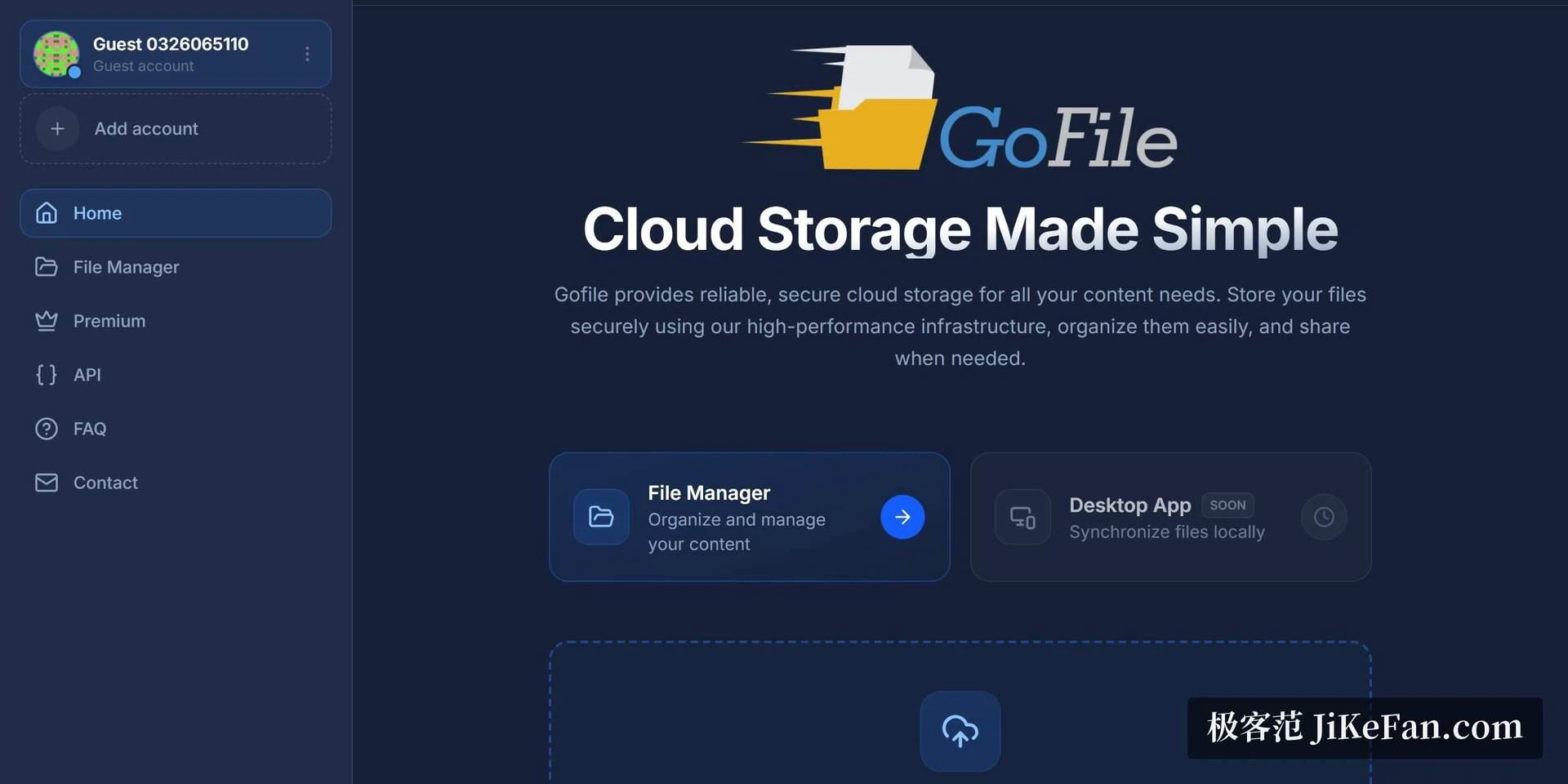Screen dimensions: 1568x784
Task: Click the clock icon on Desktop App card
Action: [x=1324, y=517]
